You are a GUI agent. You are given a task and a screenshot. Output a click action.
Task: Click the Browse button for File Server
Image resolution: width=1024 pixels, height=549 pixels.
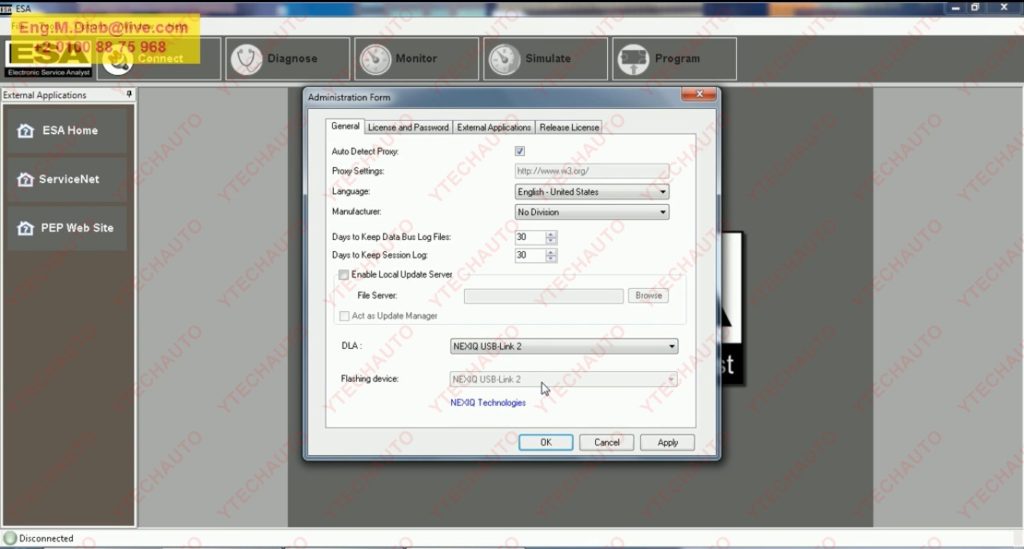(x=648, y=296)
